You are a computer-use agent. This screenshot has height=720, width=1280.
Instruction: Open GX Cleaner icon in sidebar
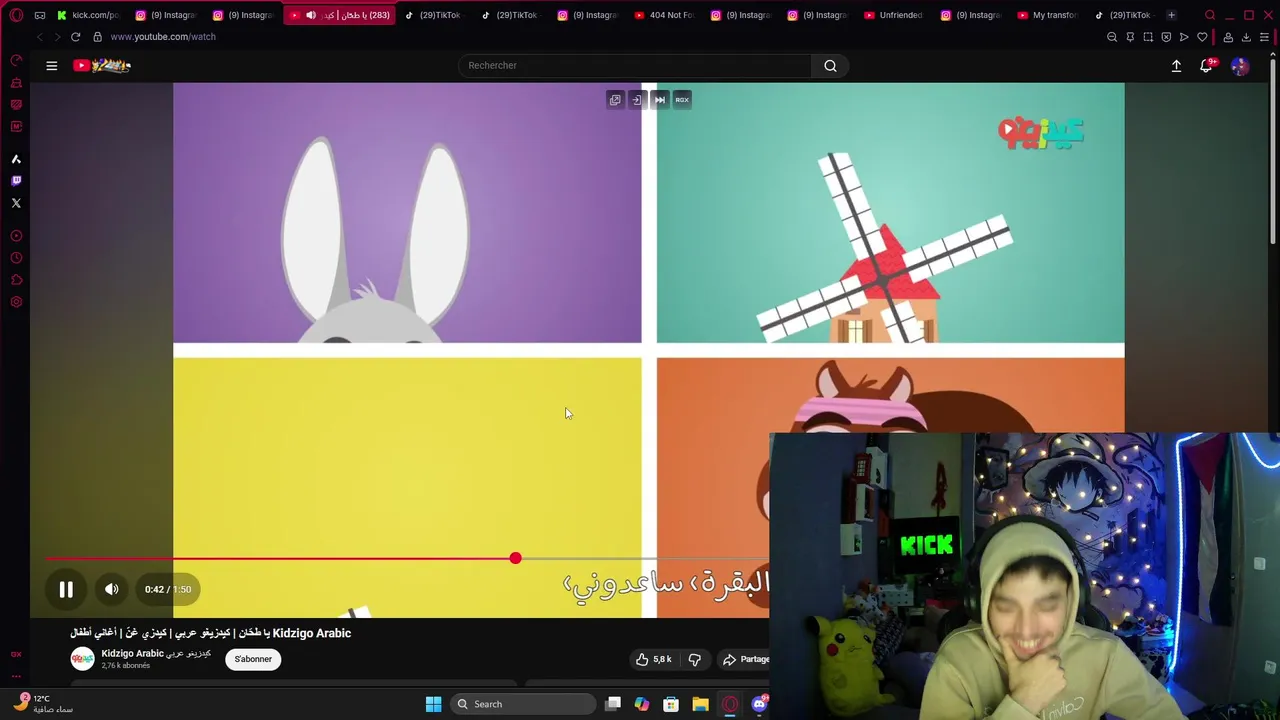16,83
